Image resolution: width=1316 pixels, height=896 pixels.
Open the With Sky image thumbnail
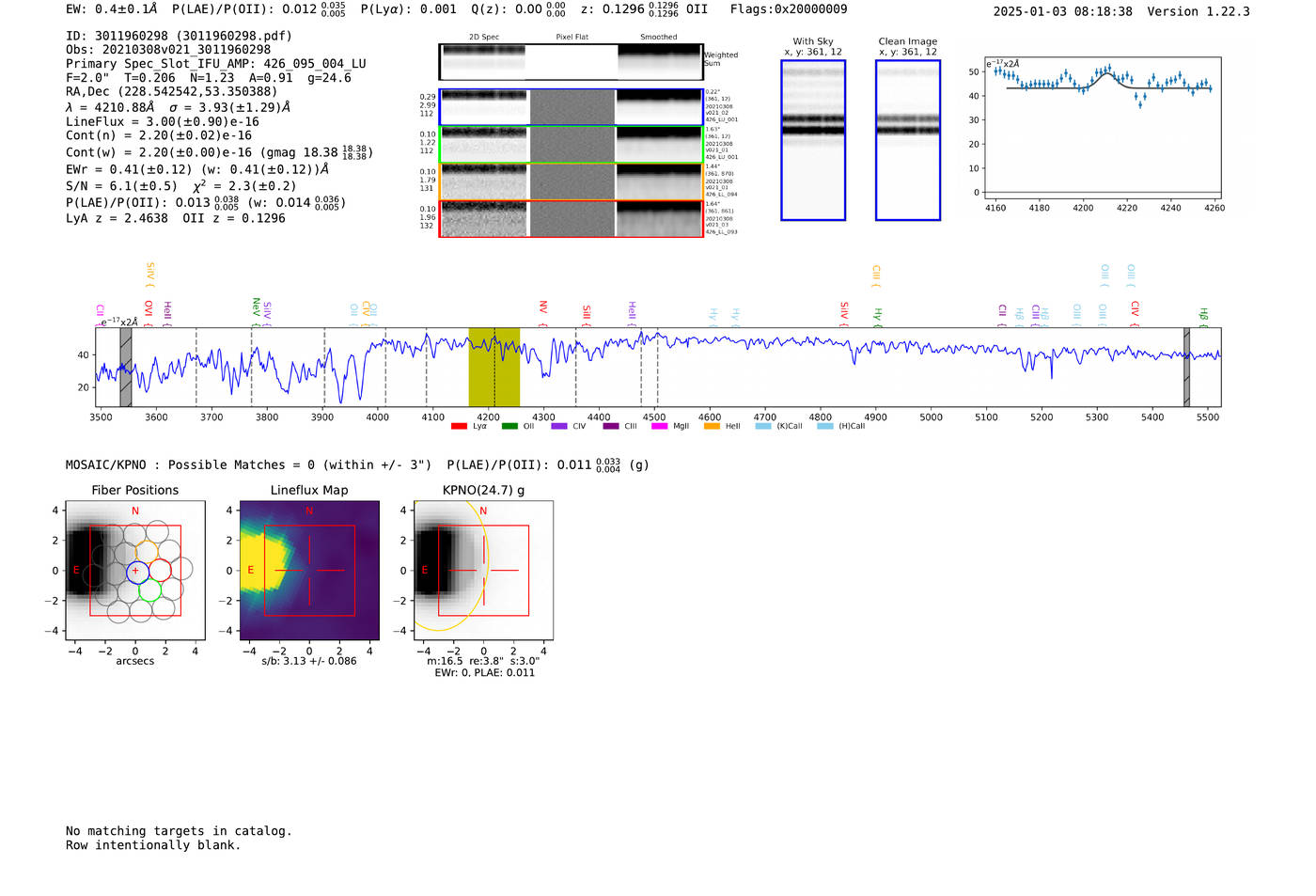coord(813,140)
